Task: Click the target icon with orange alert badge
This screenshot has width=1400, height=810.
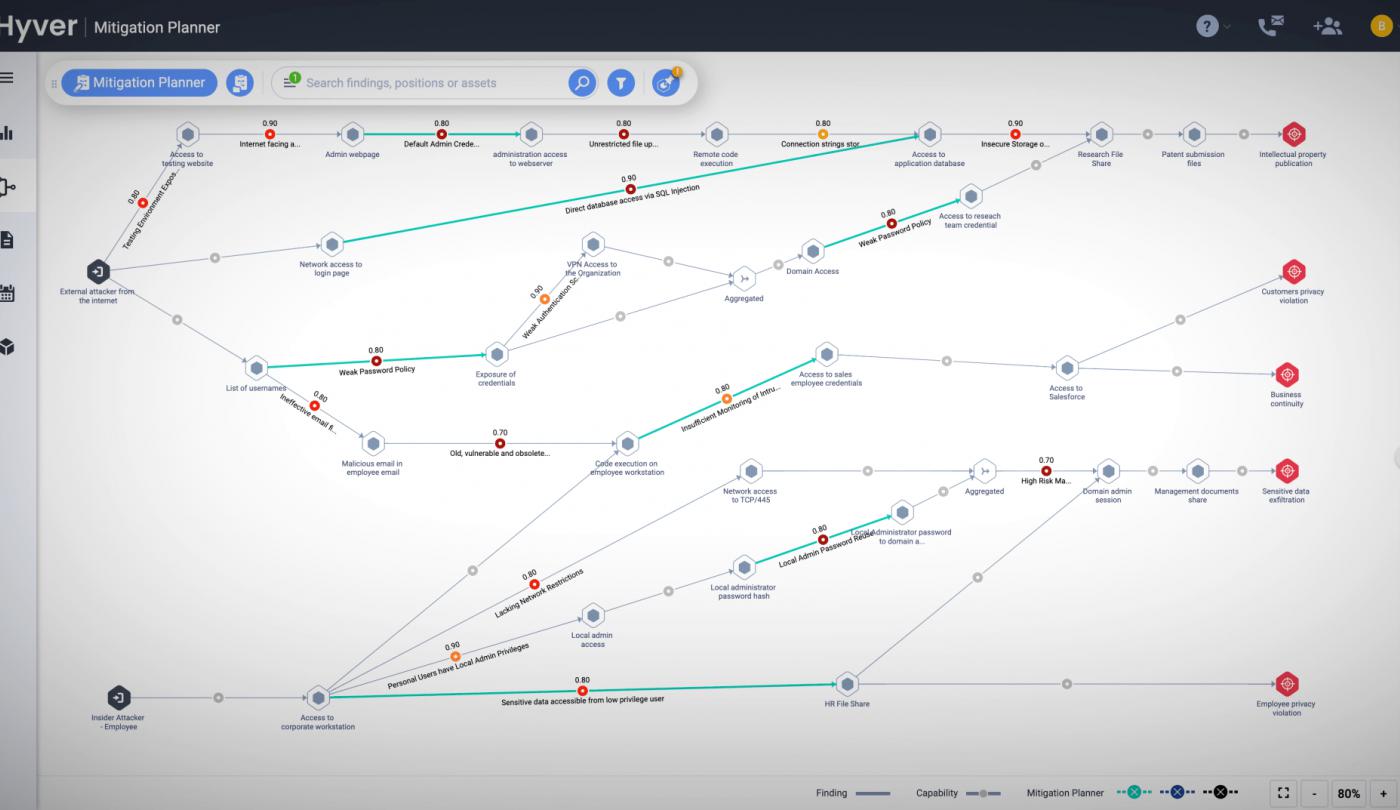Action: point(666,83)
